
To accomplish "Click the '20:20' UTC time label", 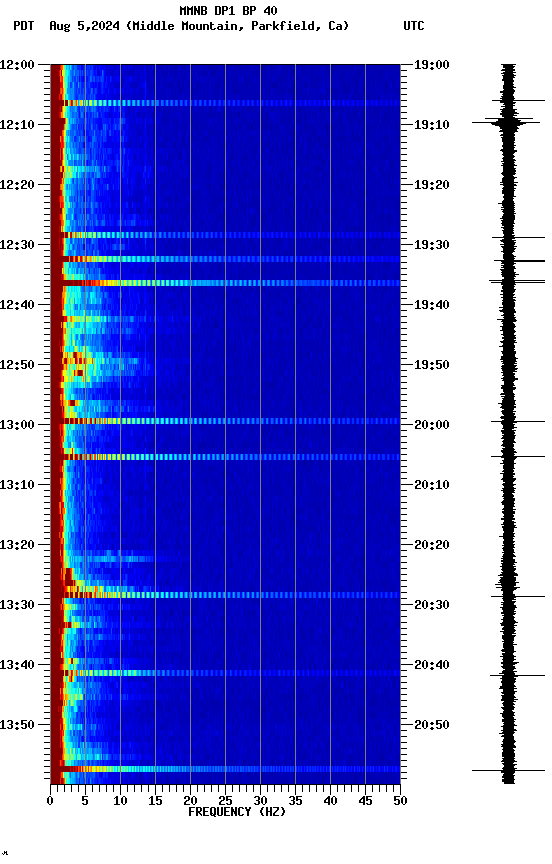I will (432, 545).
